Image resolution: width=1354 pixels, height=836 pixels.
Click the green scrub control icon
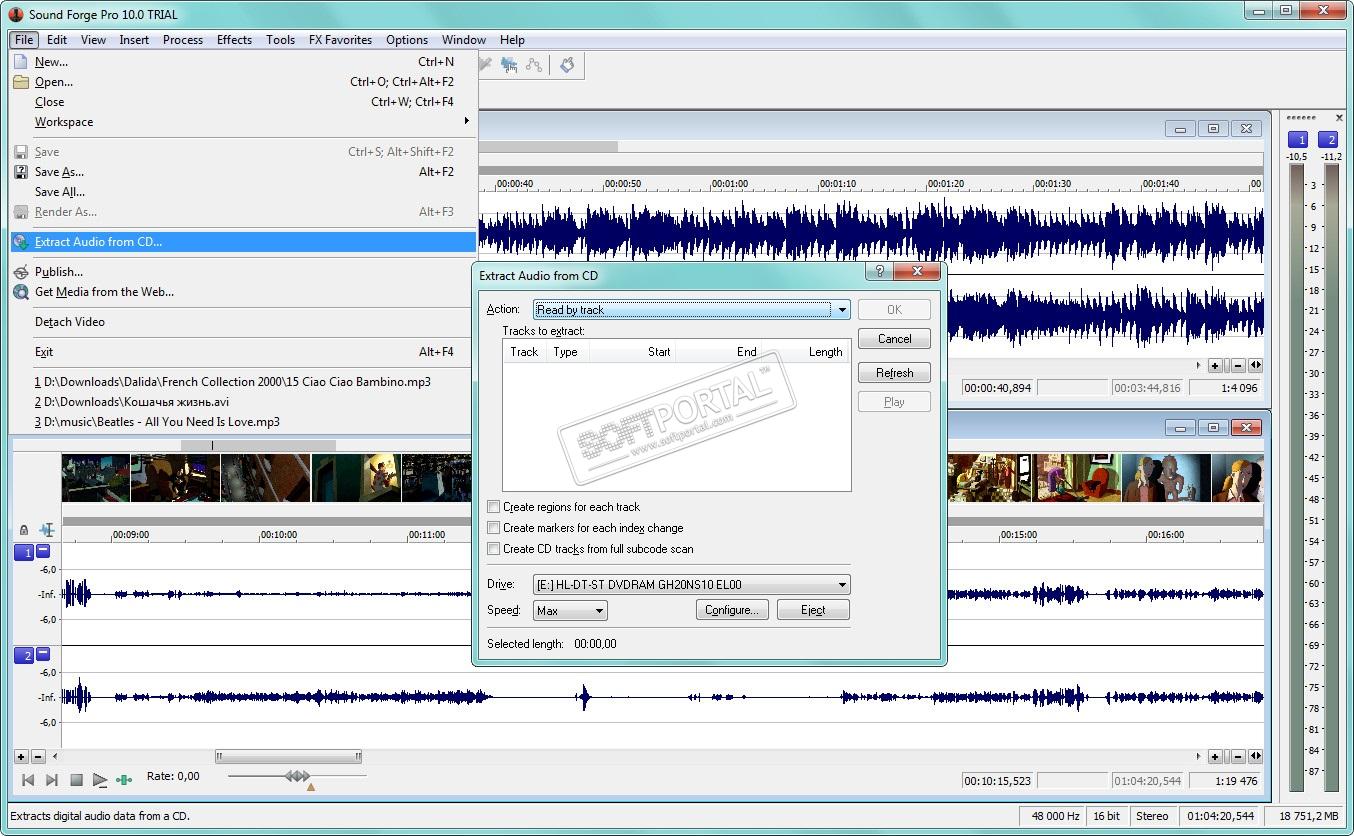[124, 780]
